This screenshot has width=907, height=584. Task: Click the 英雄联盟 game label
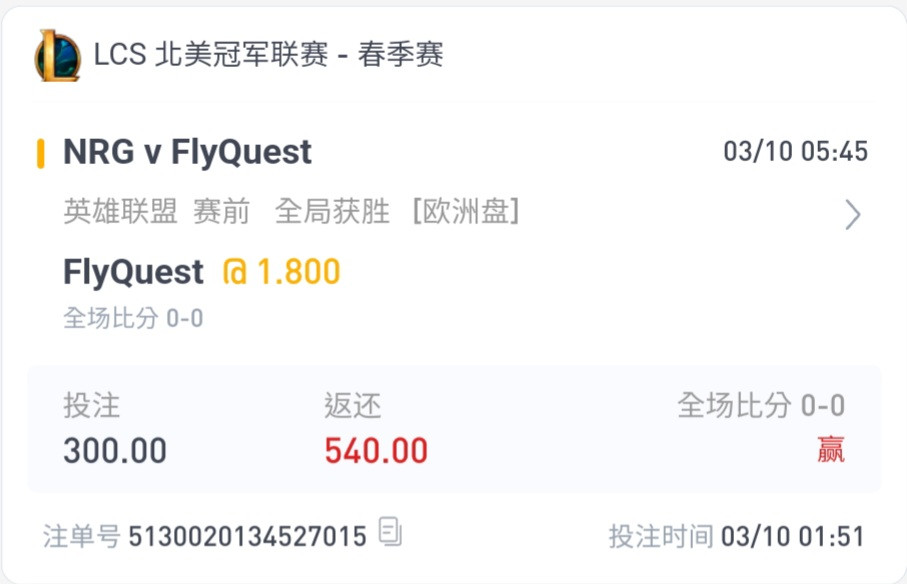pyautogui.click(x=120, y=211)
